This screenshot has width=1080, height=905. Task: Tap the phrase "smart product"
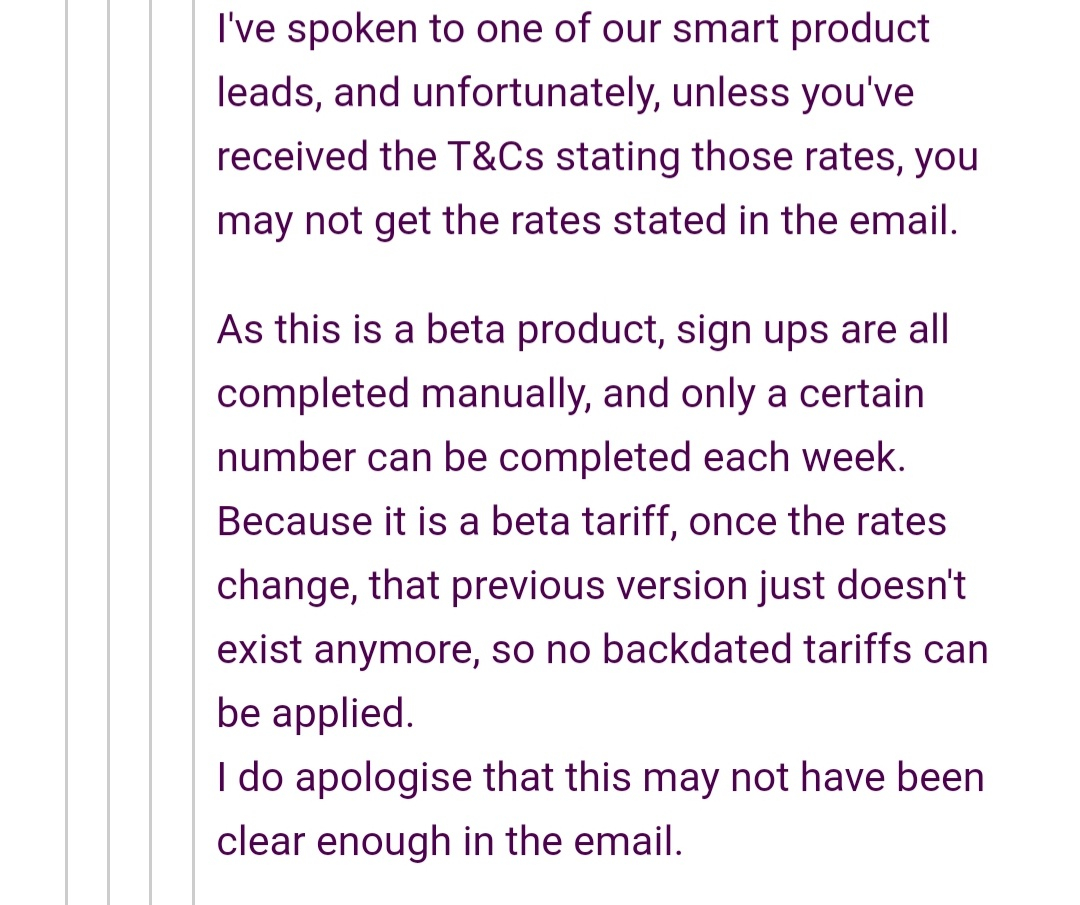(800, 29)
